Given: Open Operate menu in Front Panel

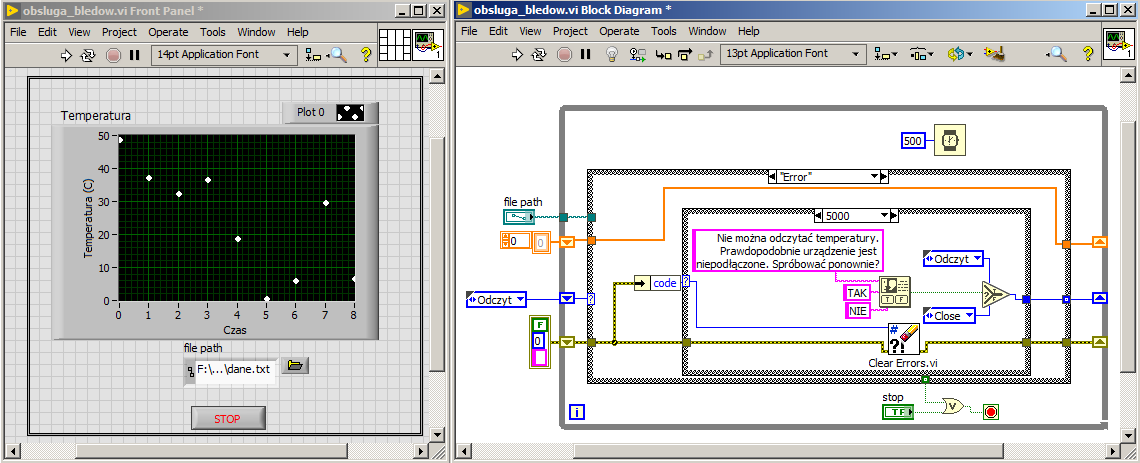Looking at the screenshot, I should point(168,32).
